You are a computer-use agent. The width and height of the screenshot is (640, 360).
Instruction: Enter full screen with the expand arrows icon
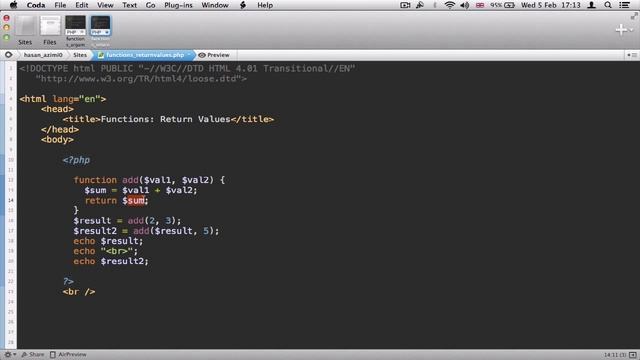[x=634, y=16]
